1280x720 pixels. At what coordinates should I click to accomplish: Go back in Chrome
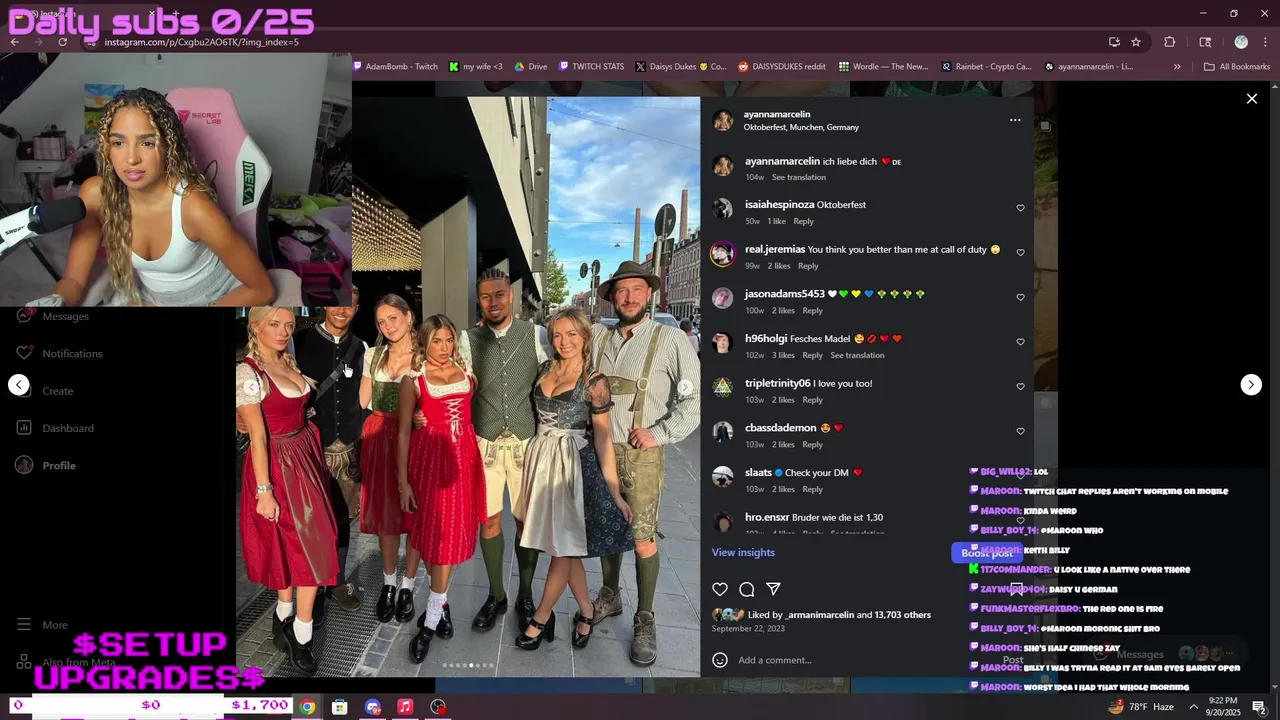click(x=14, y=42)
